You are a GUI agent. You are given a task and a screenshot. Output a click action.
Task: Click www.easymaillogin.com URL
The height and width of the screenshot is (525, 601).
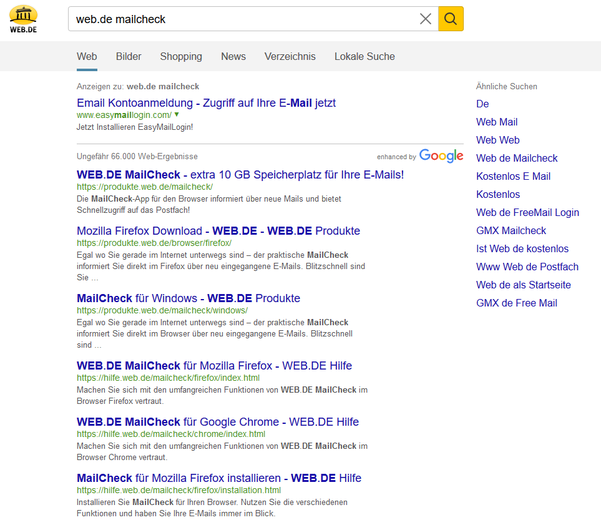(x=124, y=115)
